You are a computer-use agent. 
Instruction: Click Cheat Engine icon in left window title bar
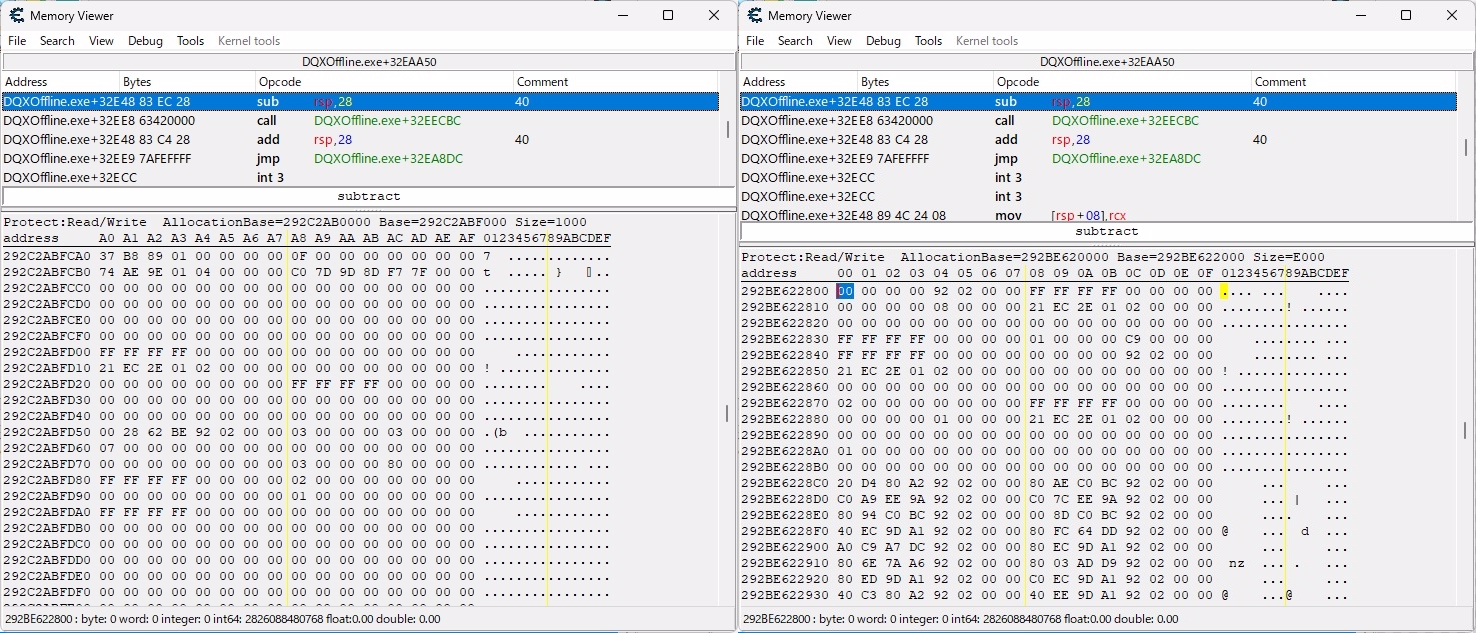15,16
